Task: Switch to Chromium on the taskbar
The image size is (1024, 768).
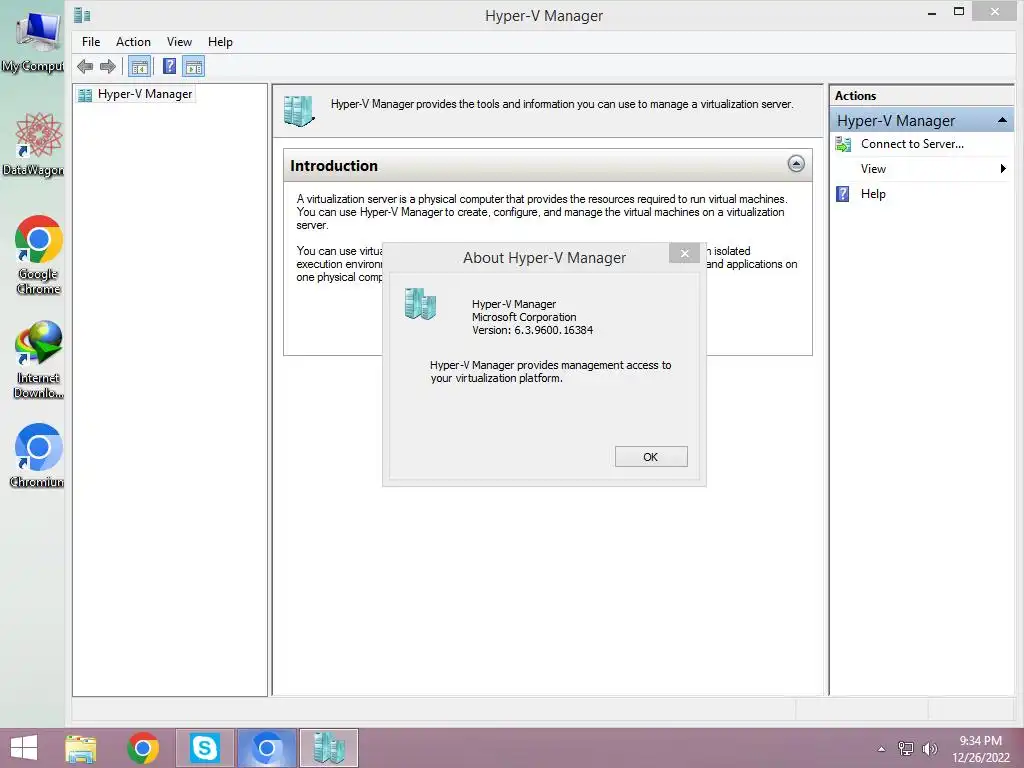Action: 266,748
